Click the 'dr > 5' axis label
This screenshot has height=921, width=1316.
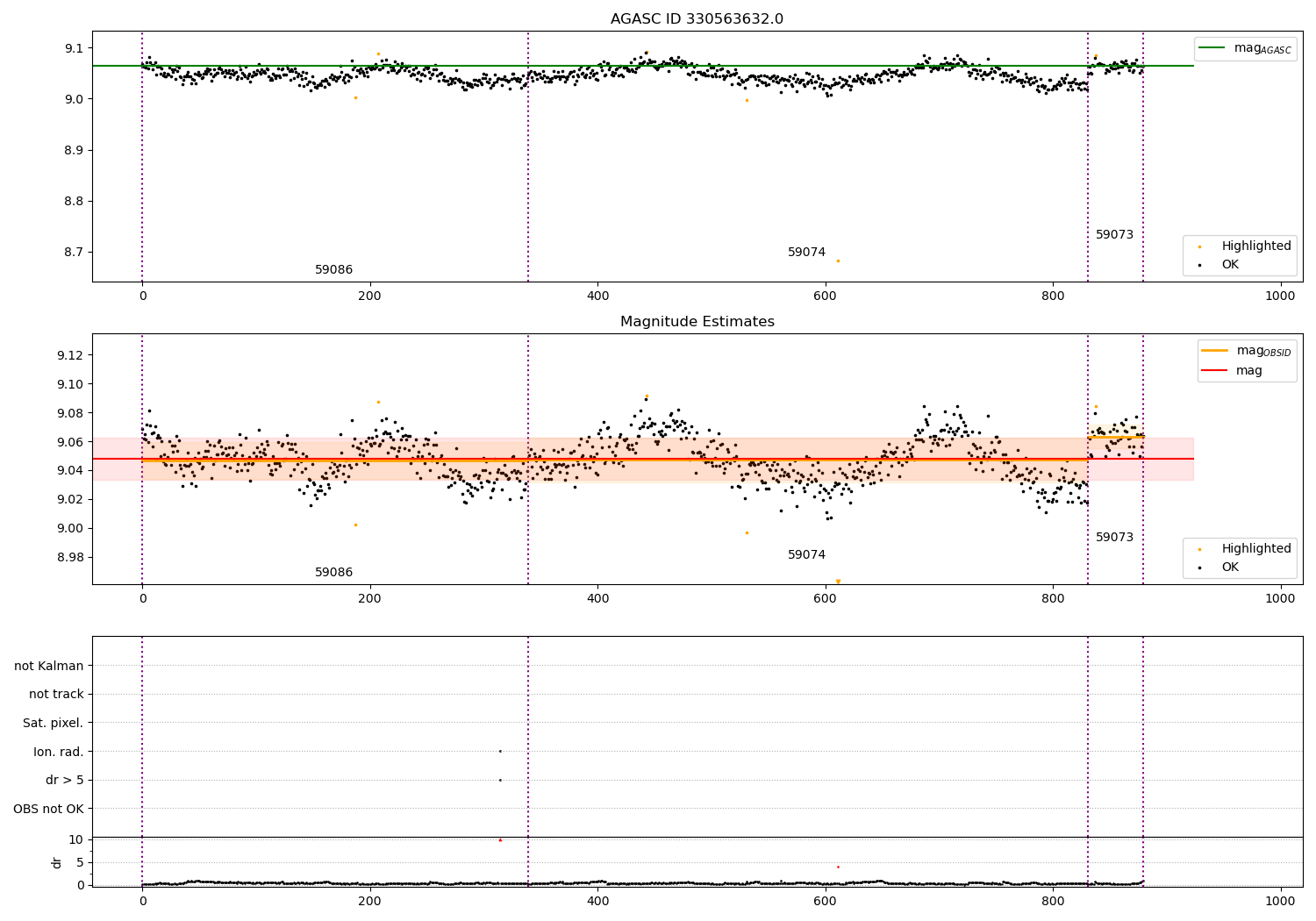click(x=65, y=780)
